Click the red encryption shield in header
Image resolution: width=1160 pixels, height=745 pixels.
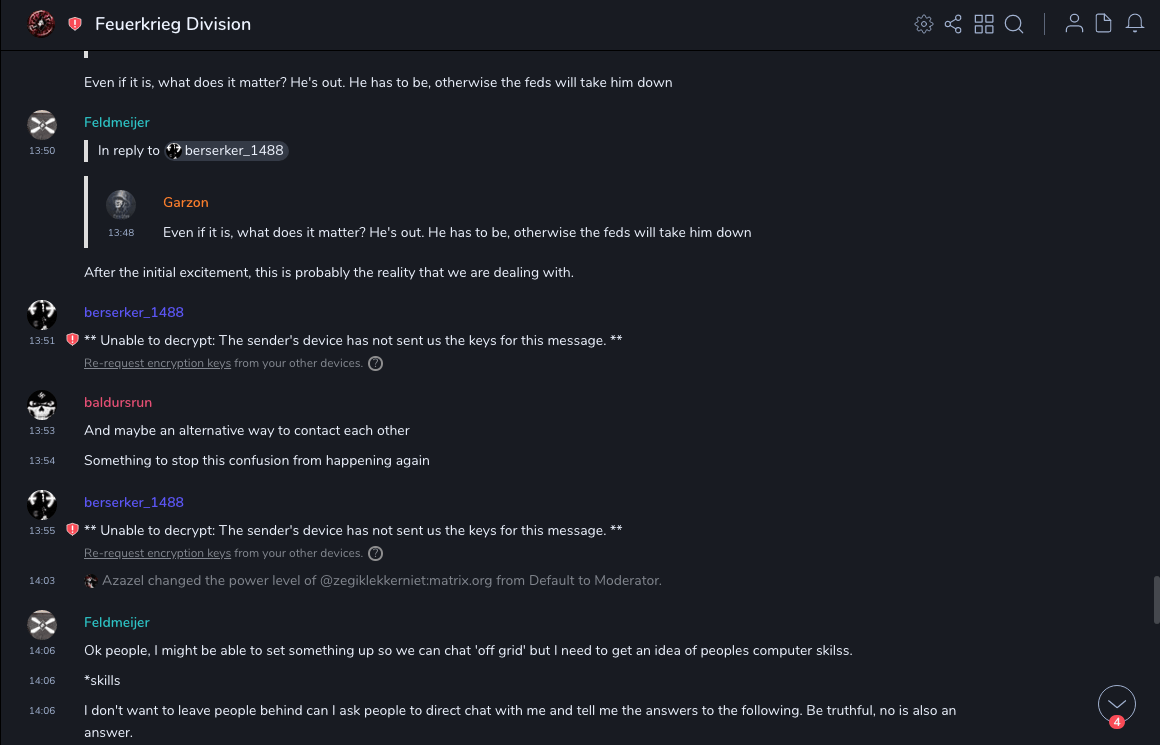click(75, 24)
